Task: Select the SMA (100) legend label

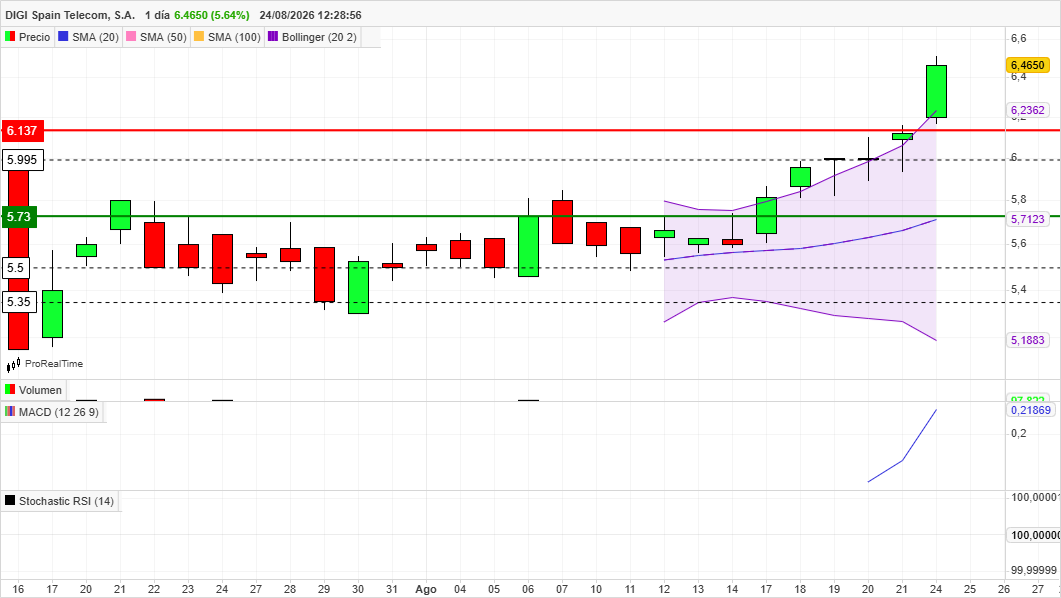Action: pos(234,37)
